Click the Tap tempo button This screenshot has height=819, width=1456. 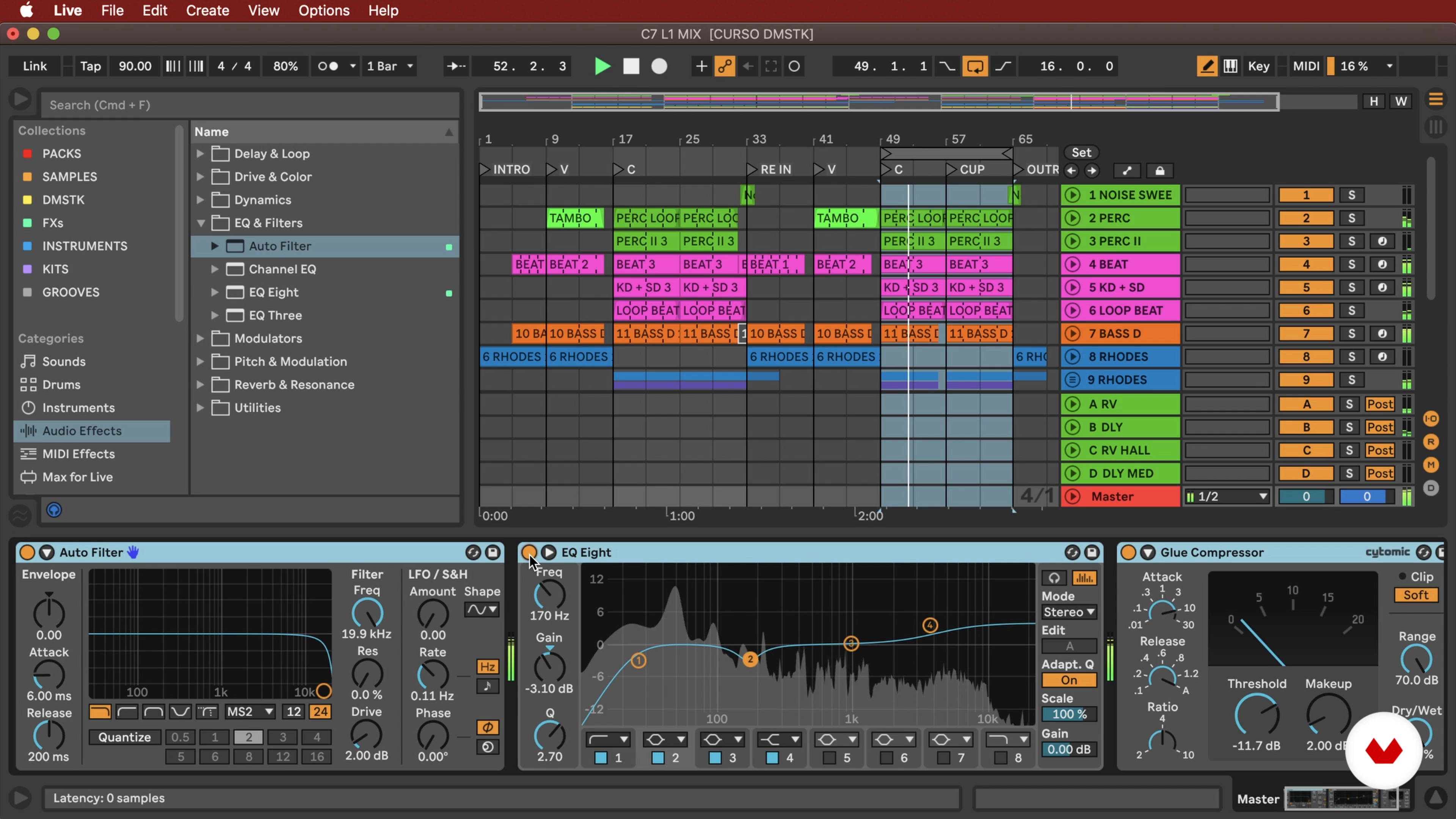tap(91, 66)
